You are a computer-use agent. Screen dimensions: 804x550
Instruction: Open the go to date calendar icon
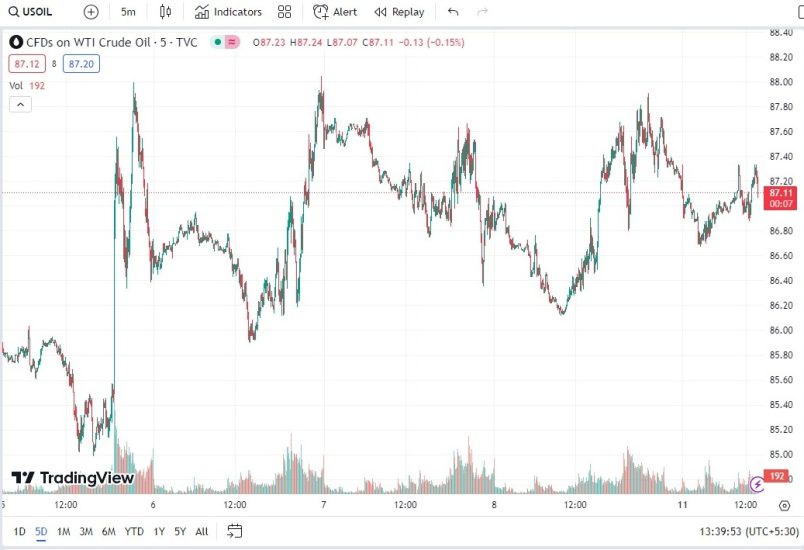[x=235, y=531]
